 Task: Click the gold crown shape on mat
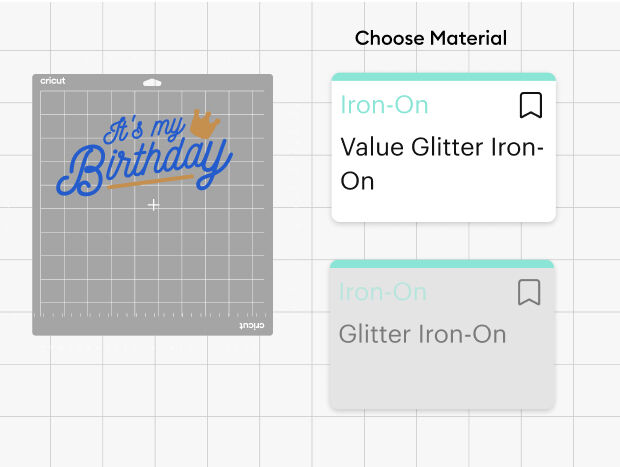click(207, 124)
